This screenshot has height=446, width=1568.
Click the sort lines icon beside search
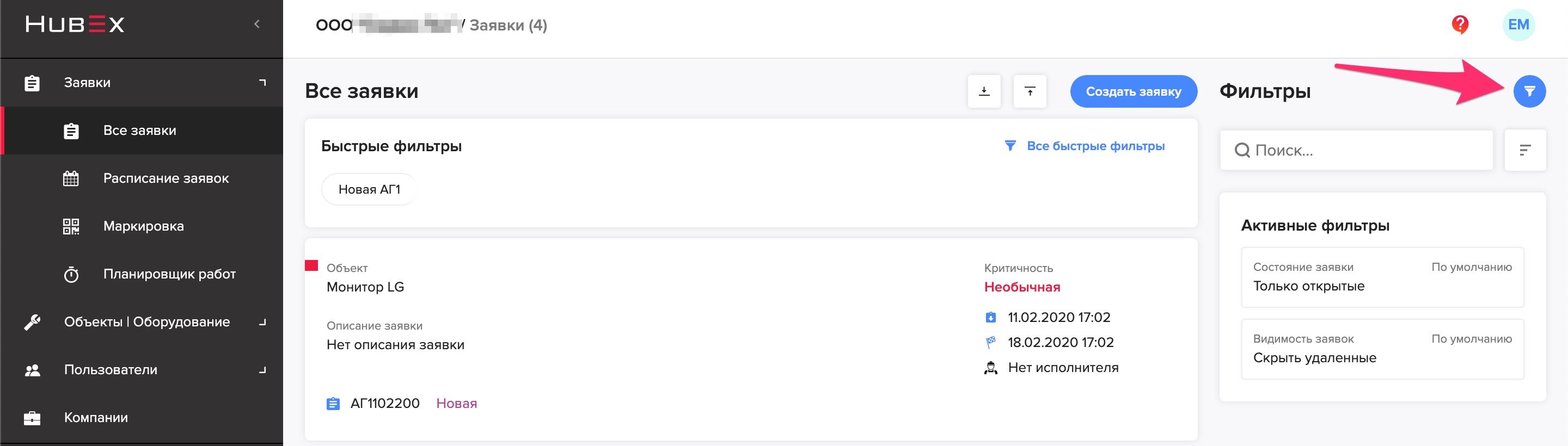pyautogui.click(x=1525, y=150)
